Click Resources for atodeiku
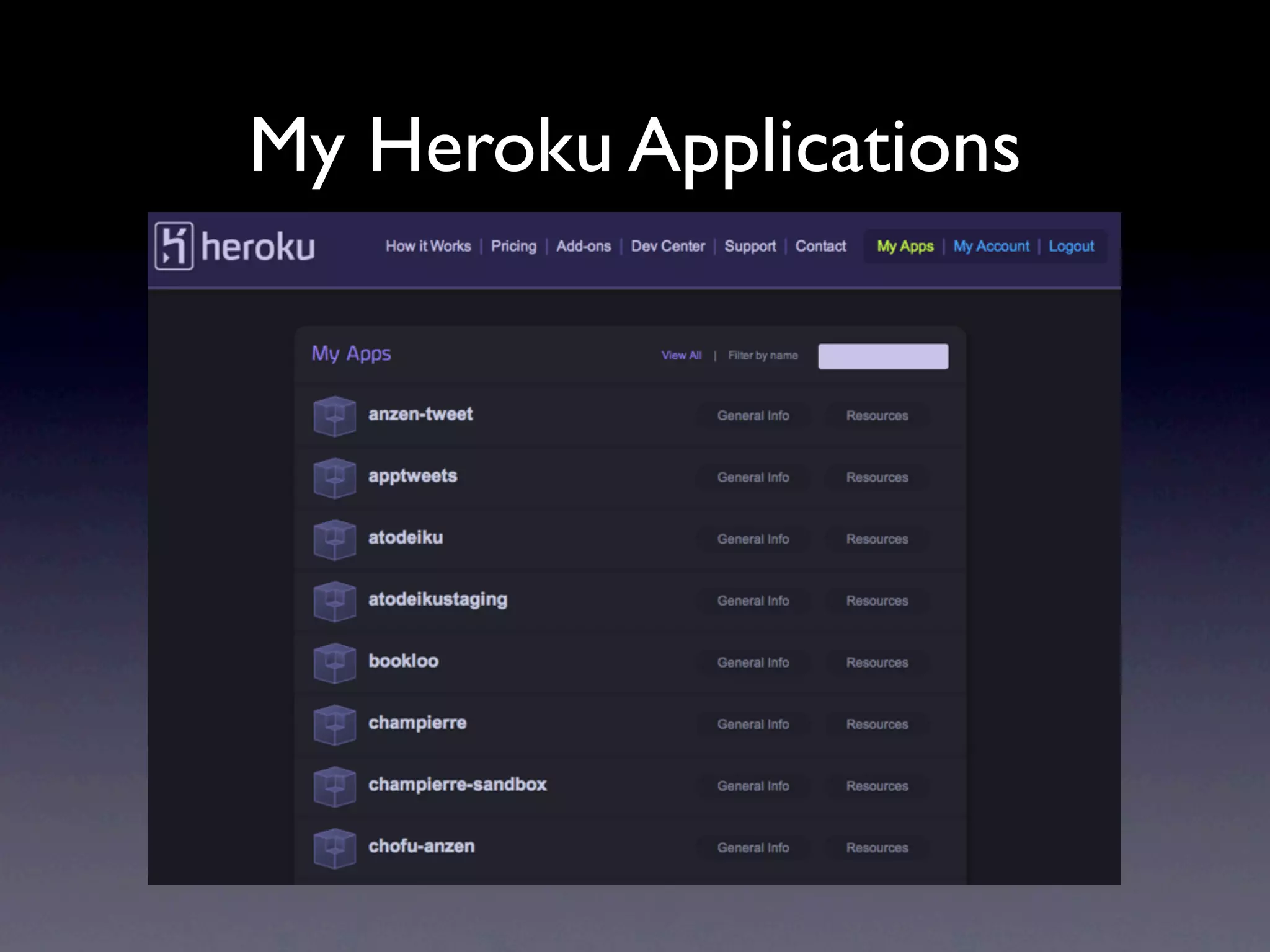Image resolution: width=1270 pixels, height=952 pixels. (x=877, y=539)
